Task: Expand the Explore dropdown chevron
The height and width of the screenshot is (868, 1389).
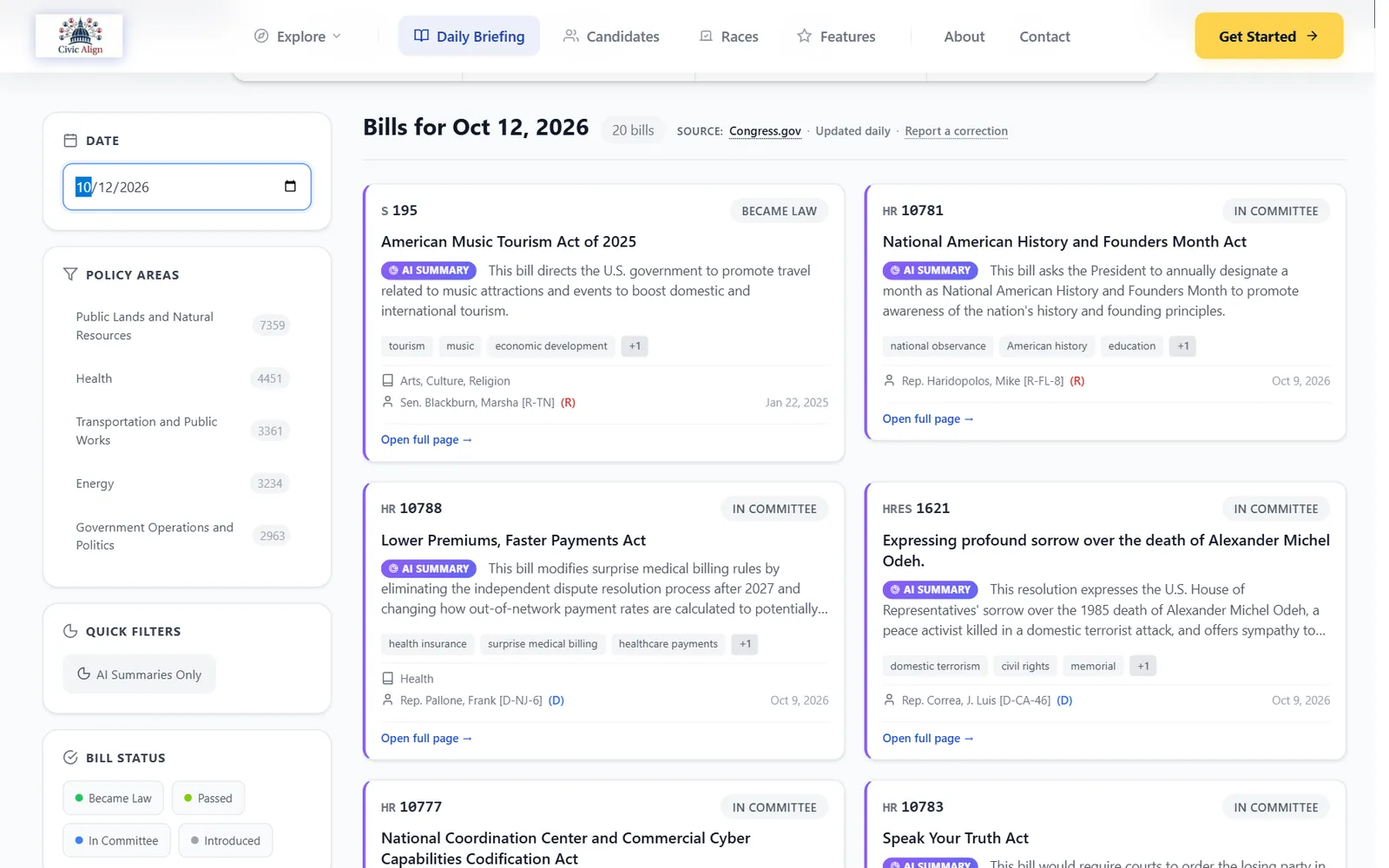Action: click(x=337, y=36)
